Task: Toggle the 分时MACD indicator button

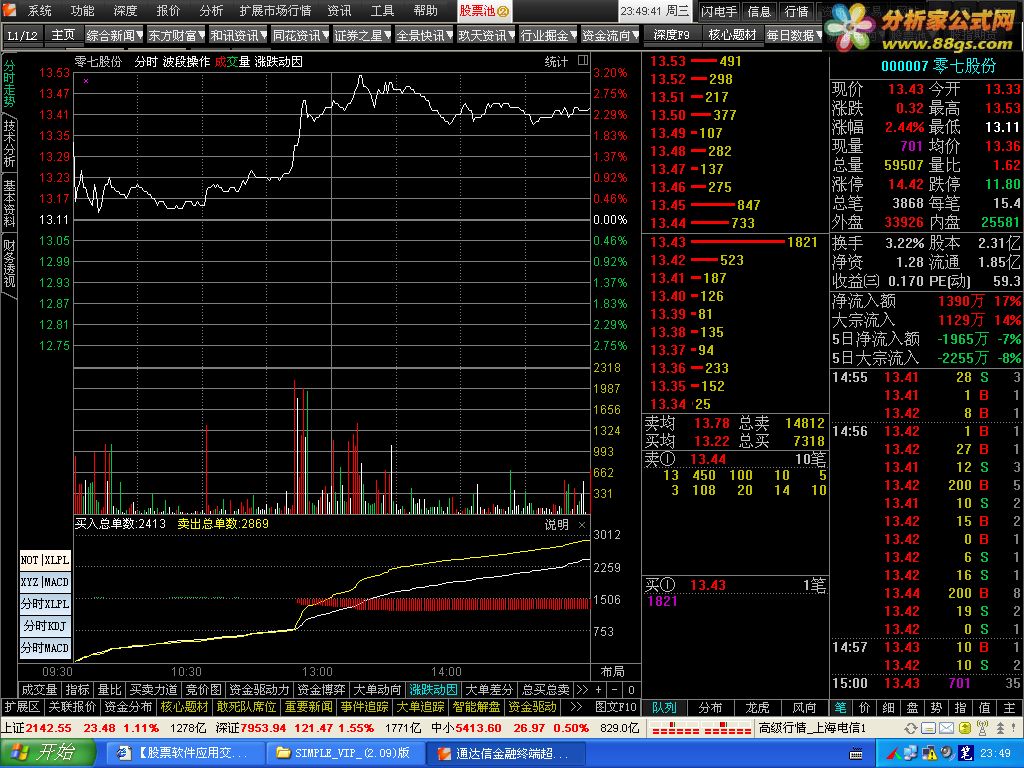Action: 44,648
